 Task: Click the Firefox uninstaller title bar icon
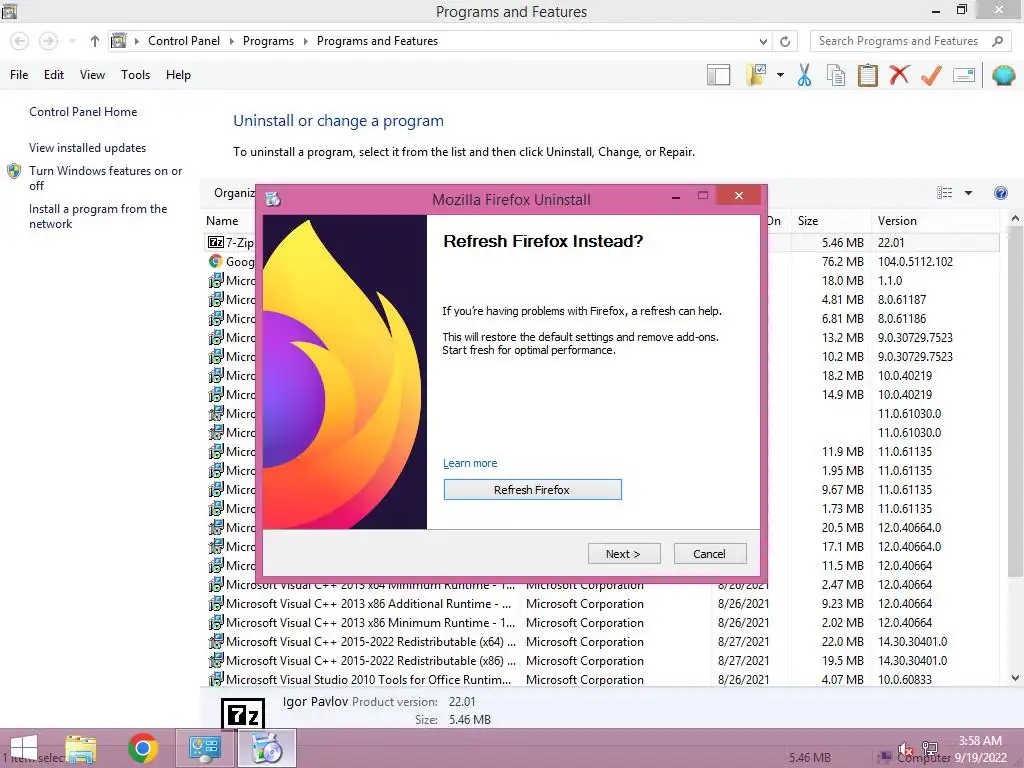point(273,199)
